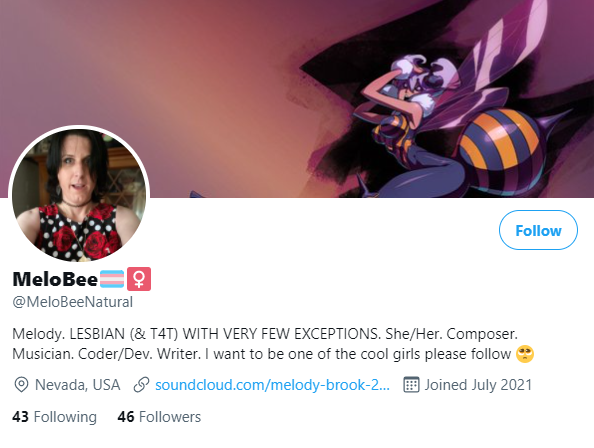The height and width of the screenshot is (448, 594).
Task: Click the bio line mentioning Coder/Dev
Action: pos(273,354)
